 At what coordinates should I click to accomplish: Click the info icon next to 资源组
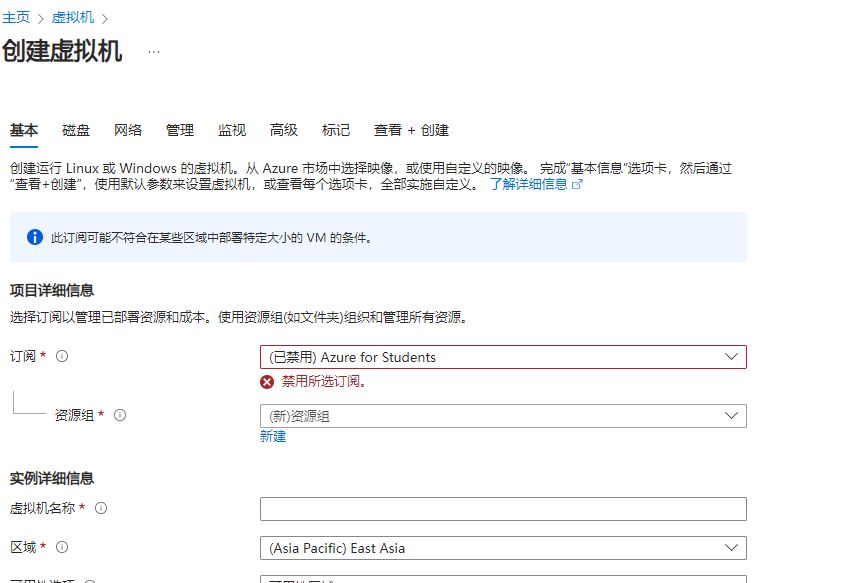pos(120,415)
